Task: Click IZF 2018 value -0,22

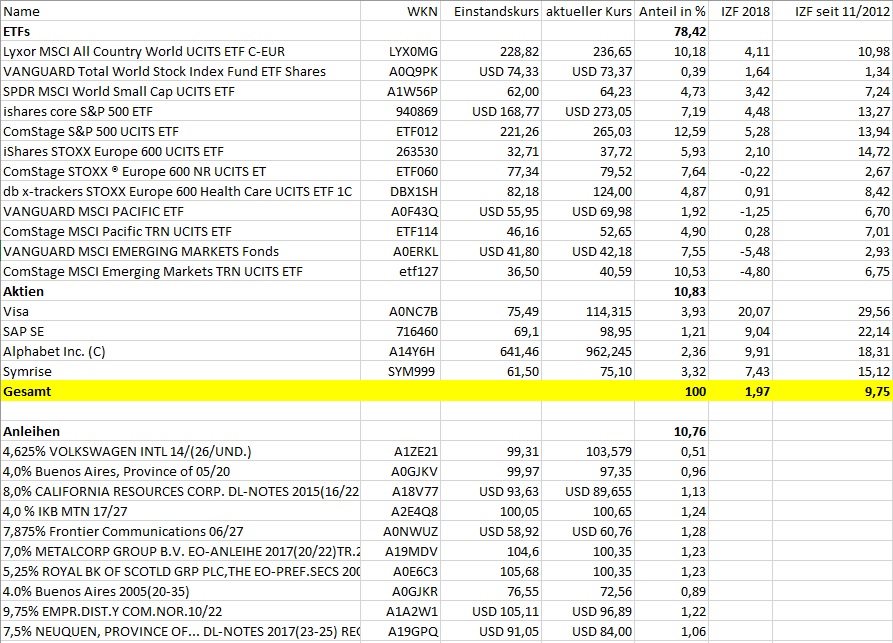Action: pyautogui.click(x=740, y=171)
